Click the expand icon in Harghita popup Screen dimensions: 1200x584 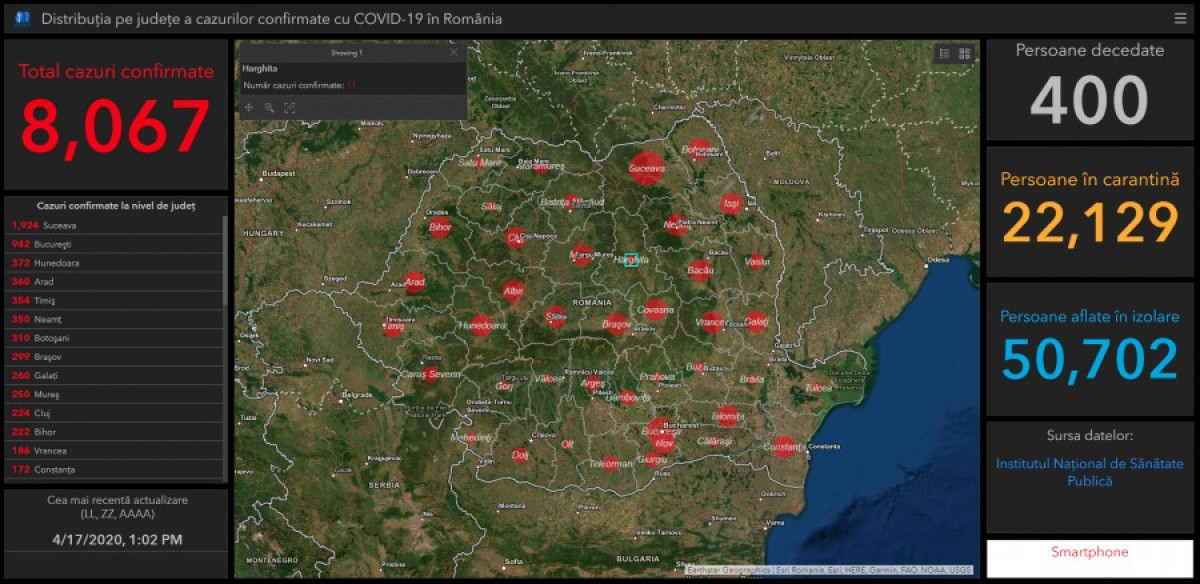(289, 107)
